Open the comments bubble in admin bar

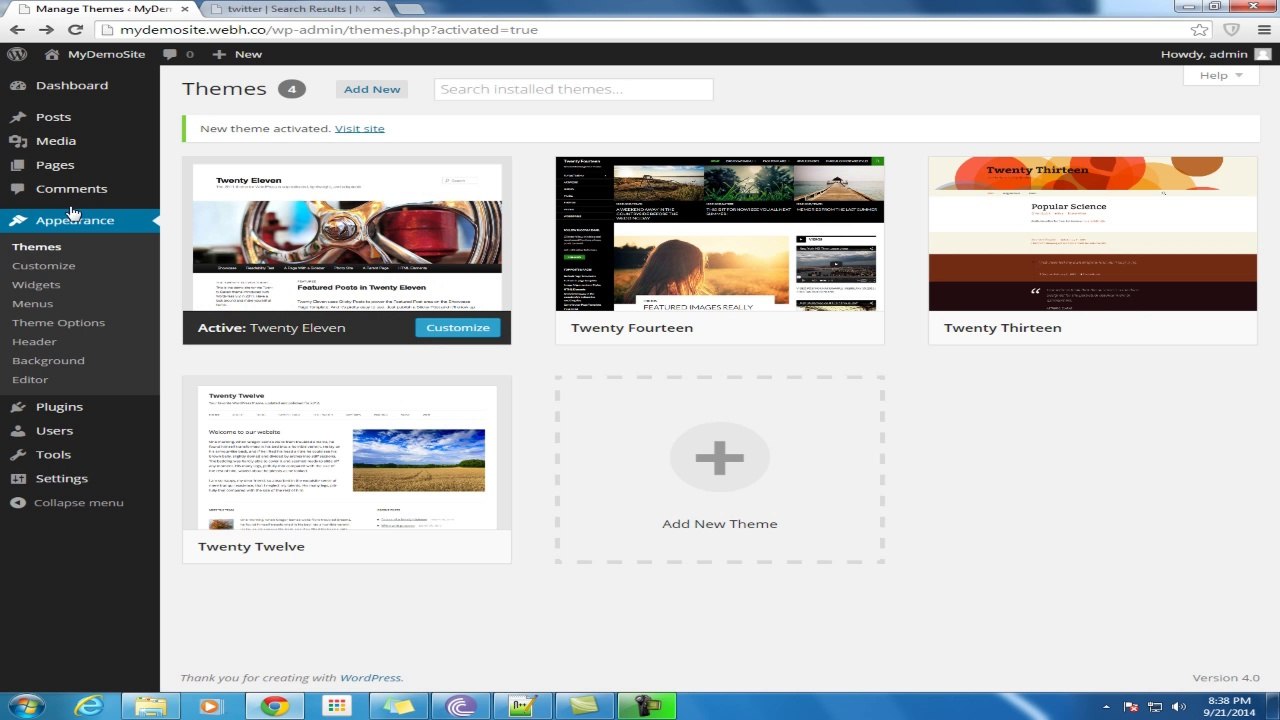[x=178, y=54]
